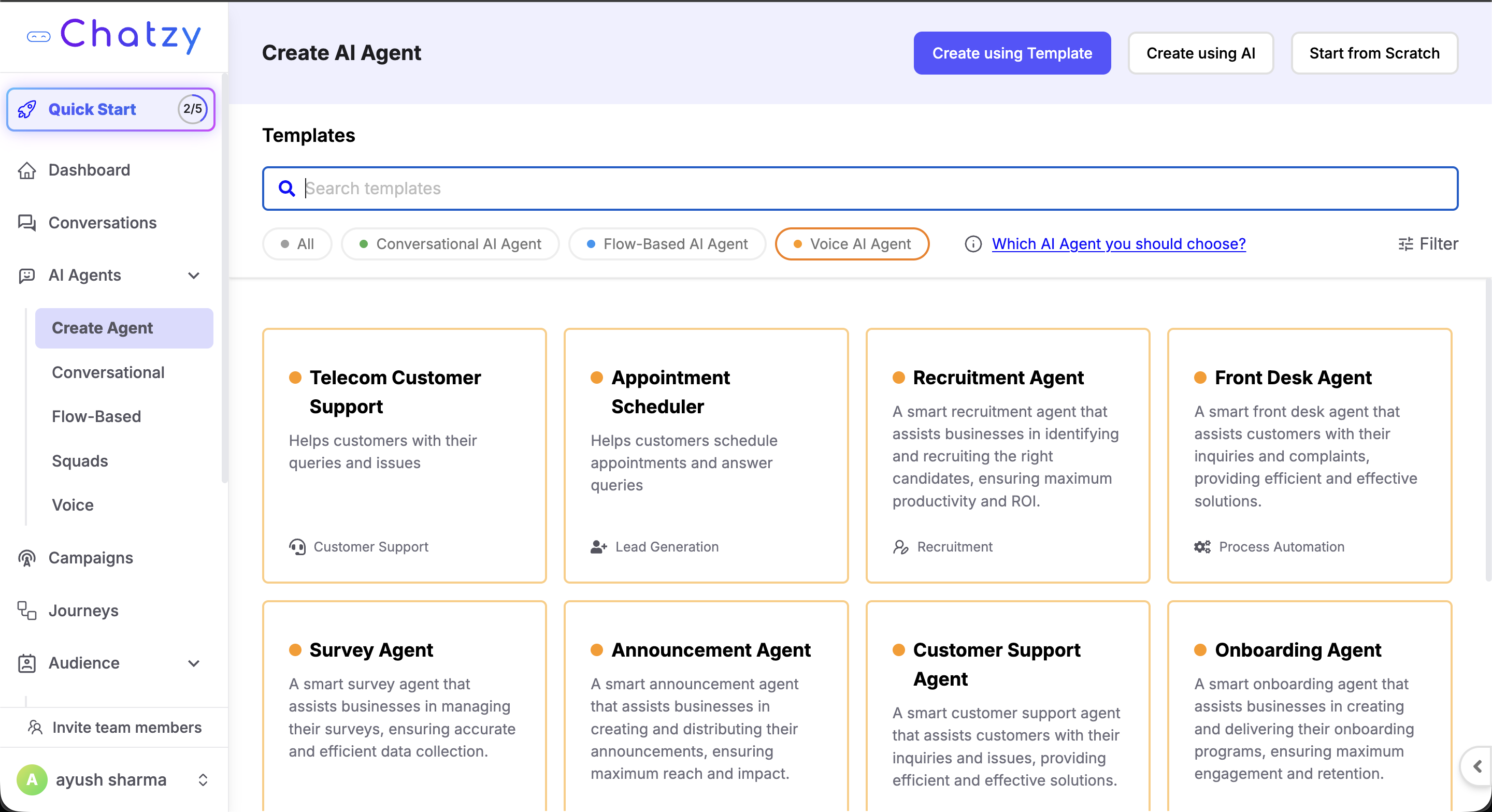Click Invite team members button
The width and height of the screenshot is (1492, 812).
point(114,728)
